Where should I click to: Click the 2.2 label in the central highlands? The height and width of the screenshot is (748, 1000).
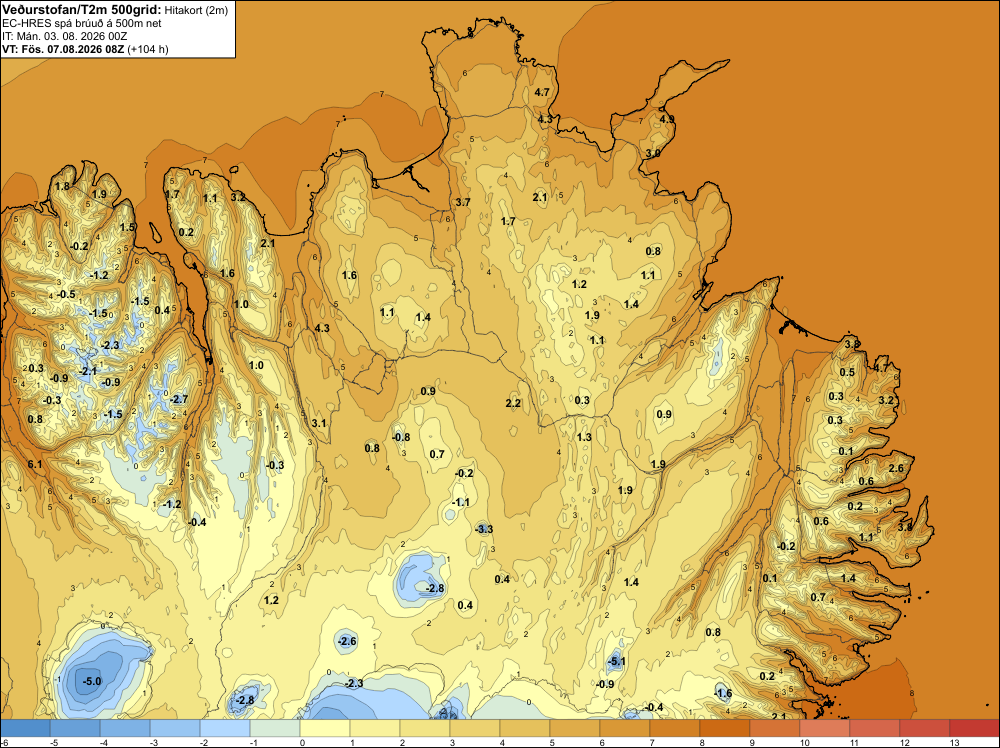coord(513,403)
